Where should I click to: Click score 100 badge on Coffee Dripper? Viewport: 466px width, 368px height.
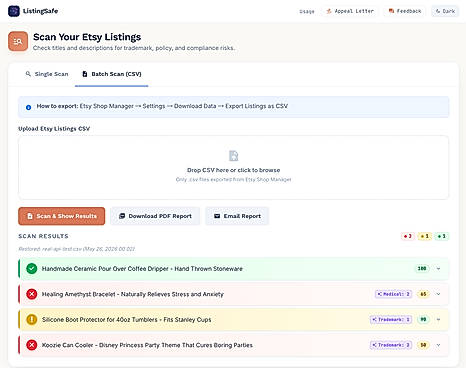tap(422, 268)
